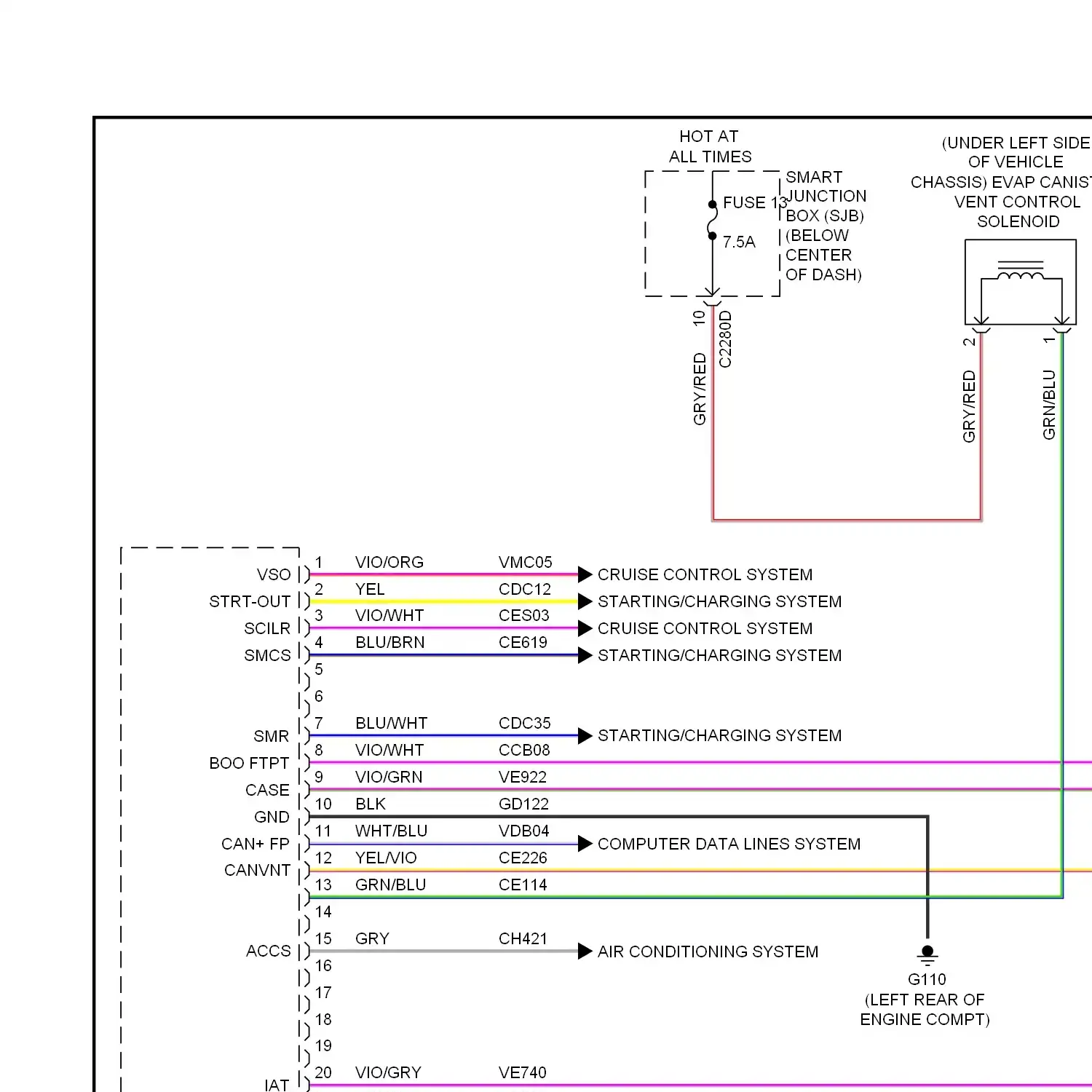
Task: Click the CAN+ FP pin label
Action: click(x=256, y=844)
